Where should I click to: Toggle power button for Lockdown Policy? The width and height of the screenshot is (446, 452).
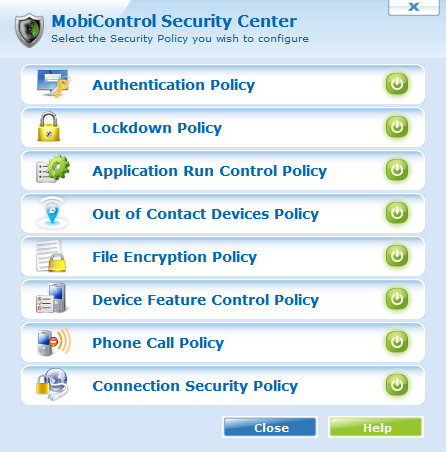click(397, 127)
